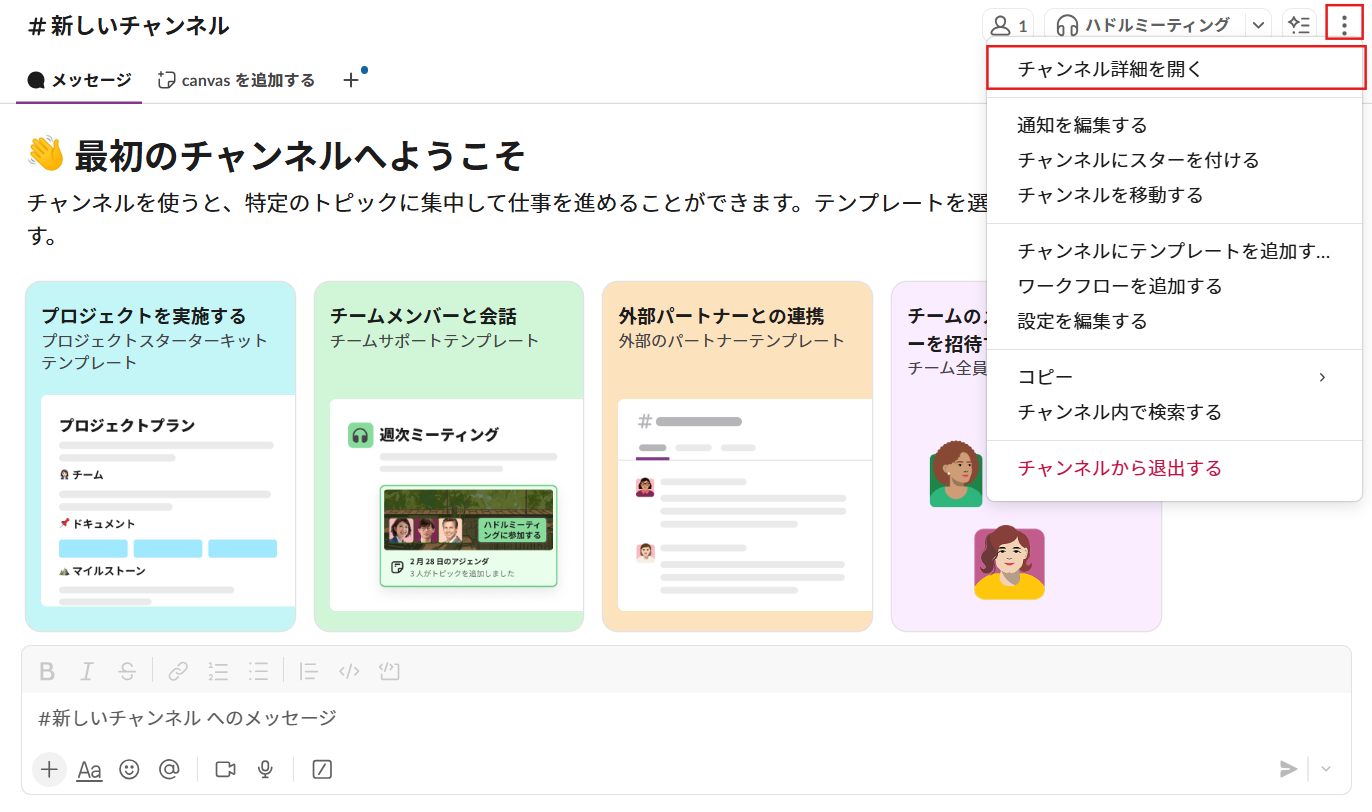
Task: Open the plus attachment button in composer
Action: coord(50,769)
